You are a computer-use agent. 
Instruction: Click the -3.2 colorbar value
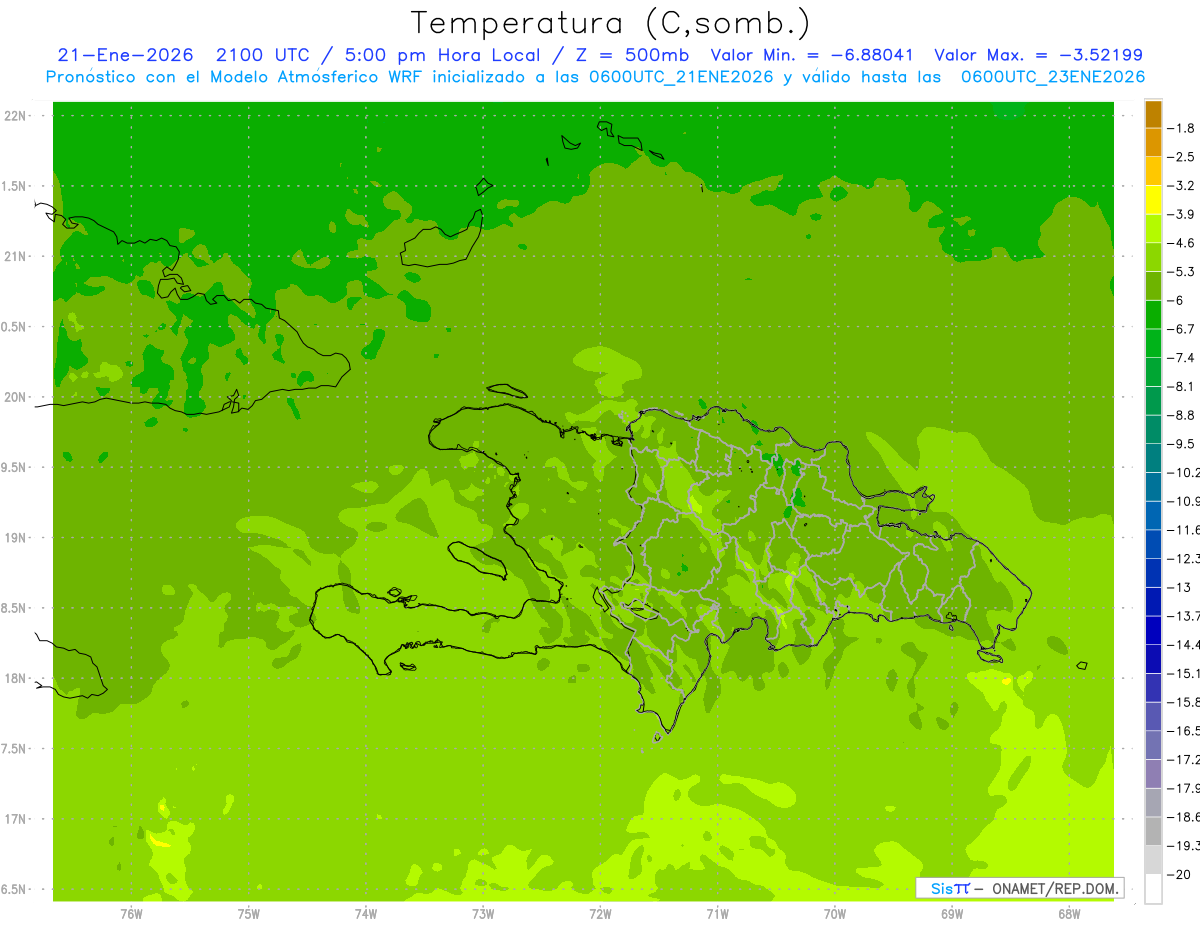click(x=1182, y=186)
